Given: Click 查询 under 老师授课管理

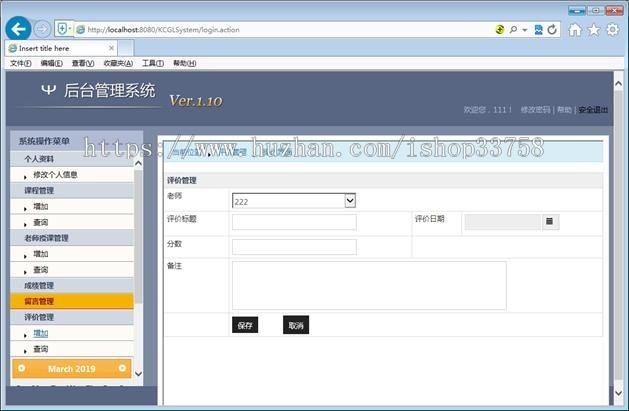Looking at the screenshot, I should point(41,270).
